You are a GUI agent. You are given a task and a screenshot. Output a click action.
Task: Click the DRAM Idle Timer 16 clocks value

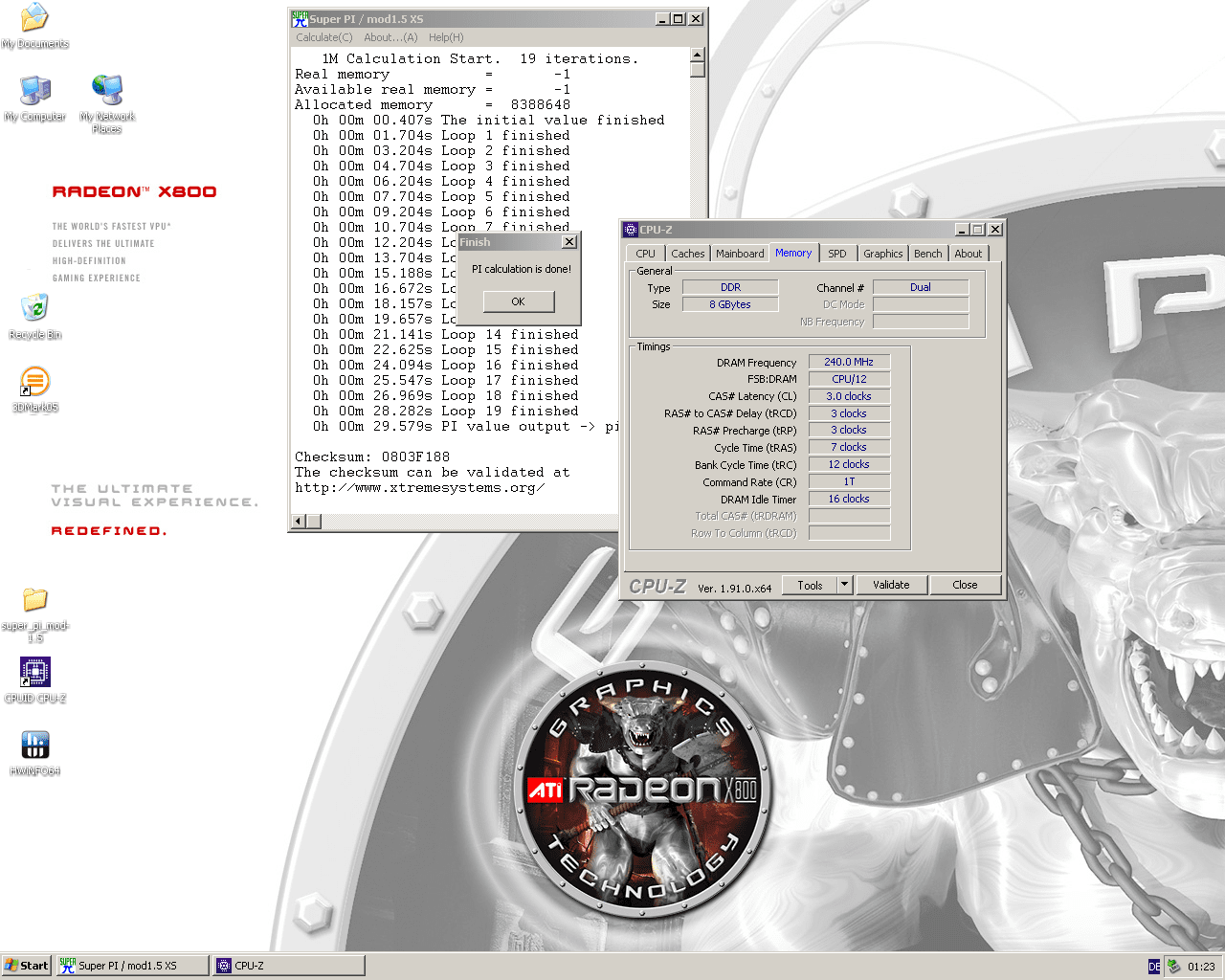tap(849, 499)
